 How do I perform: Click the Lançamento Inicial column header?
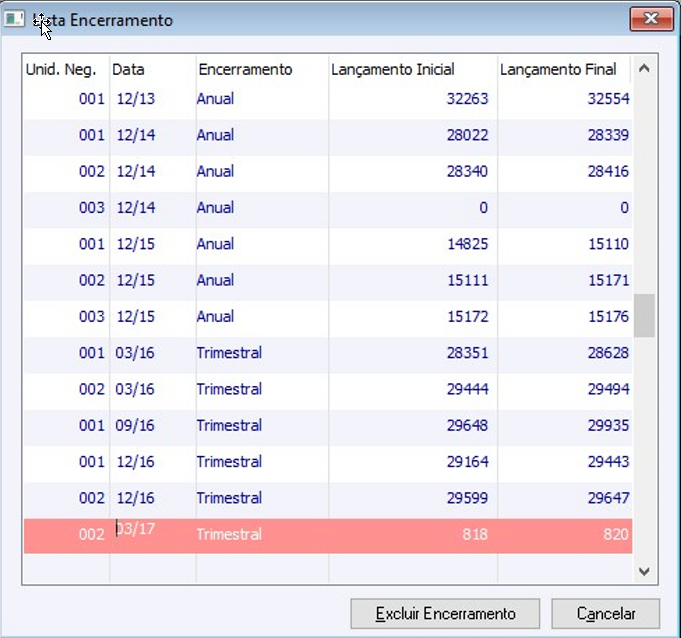pyautogui.click(x=393, y=69)
